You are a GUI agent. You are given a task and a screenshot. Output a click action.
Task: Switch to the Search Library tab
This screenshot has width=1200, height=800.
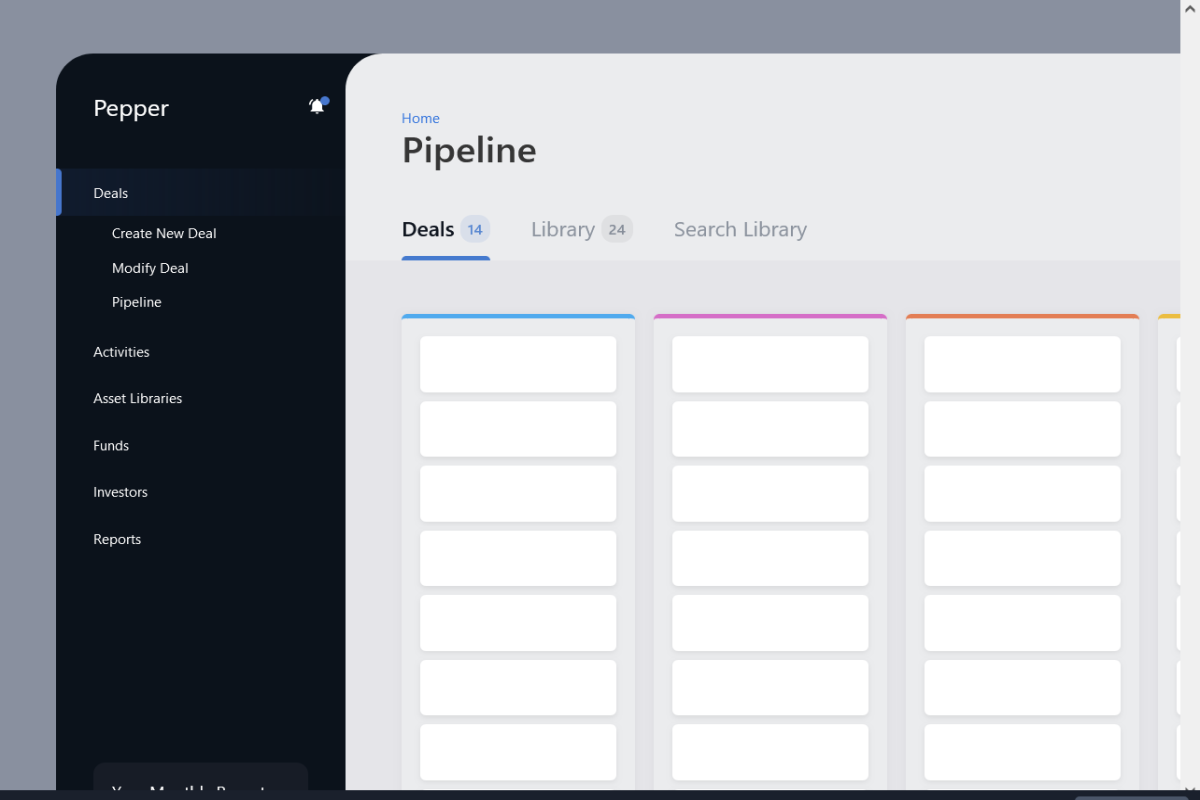point(740,230)
